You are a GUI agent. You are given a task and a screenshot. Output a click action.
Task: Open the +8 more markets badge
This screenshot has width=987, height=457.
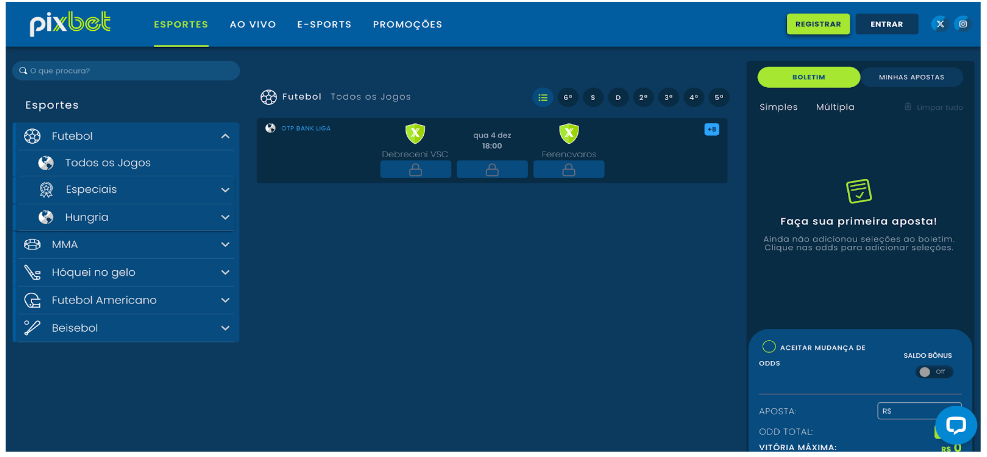(x=712, y=130)
